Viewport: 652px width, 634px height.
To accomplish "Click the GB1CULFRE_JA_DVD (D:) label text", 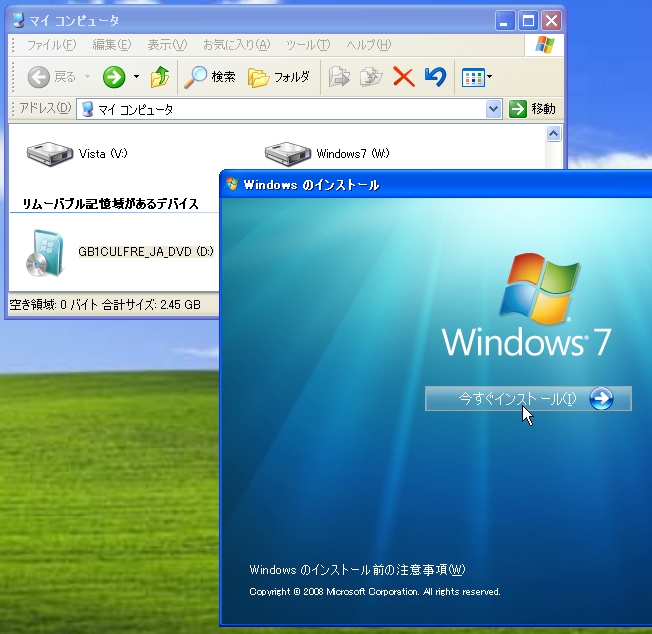I will click(x=146, y=252).
